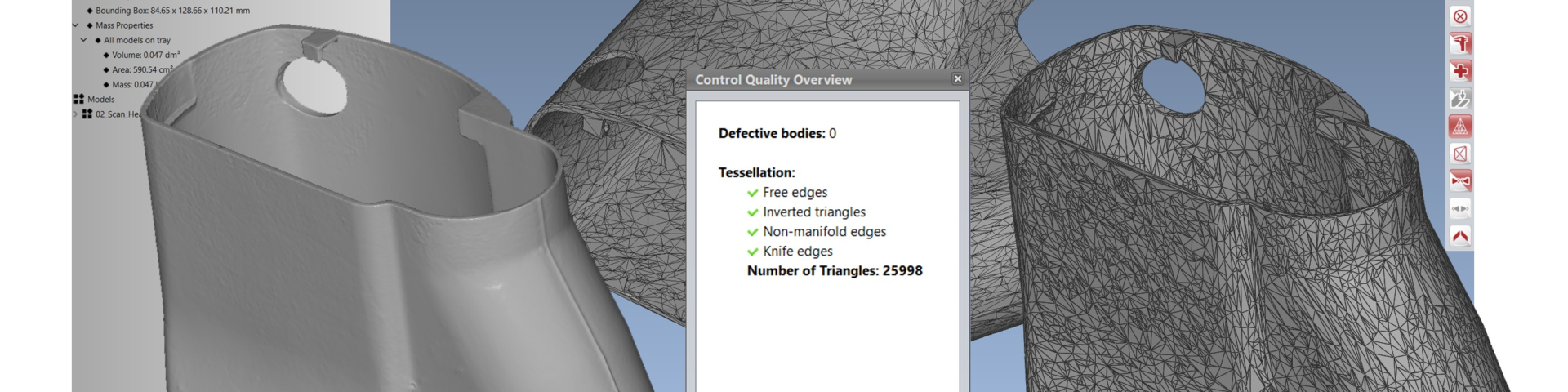This screenshot has width=1568, height=392.
Task: Click the Knife edges check entry
Action: [797, 252]
